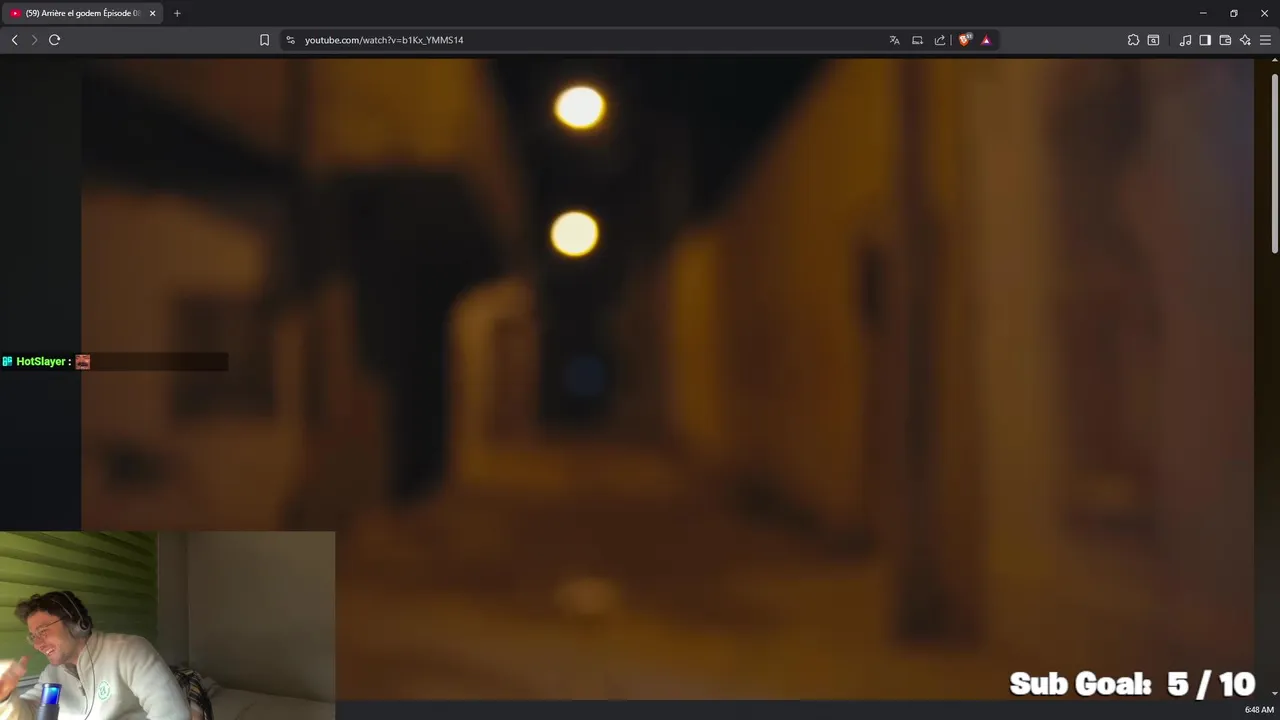Screen dimensions: 1280x720
Task: Click the 6:48 AM clock
Action: point(1259,710)
